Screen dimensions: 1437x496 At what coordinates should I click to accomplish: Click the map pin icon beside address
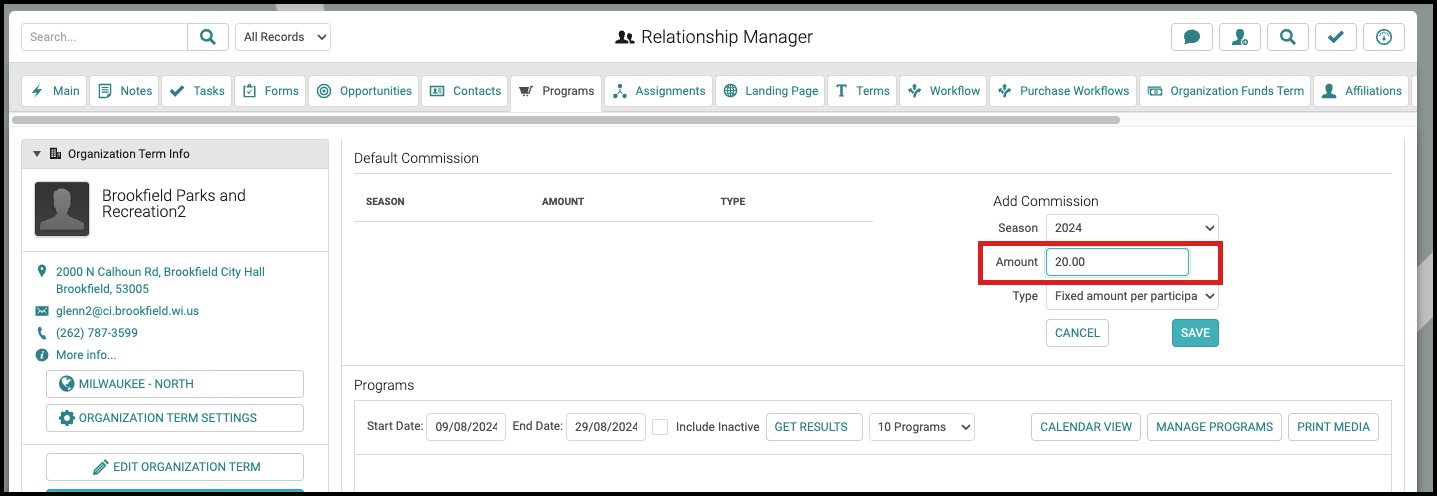click(42, 271)
